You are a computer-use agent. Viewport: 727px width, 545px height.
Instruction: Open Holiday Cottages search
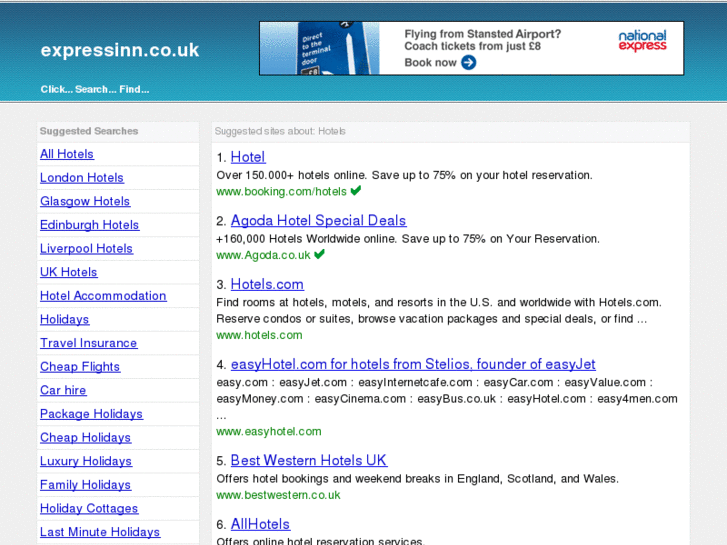tap(89, 509)
